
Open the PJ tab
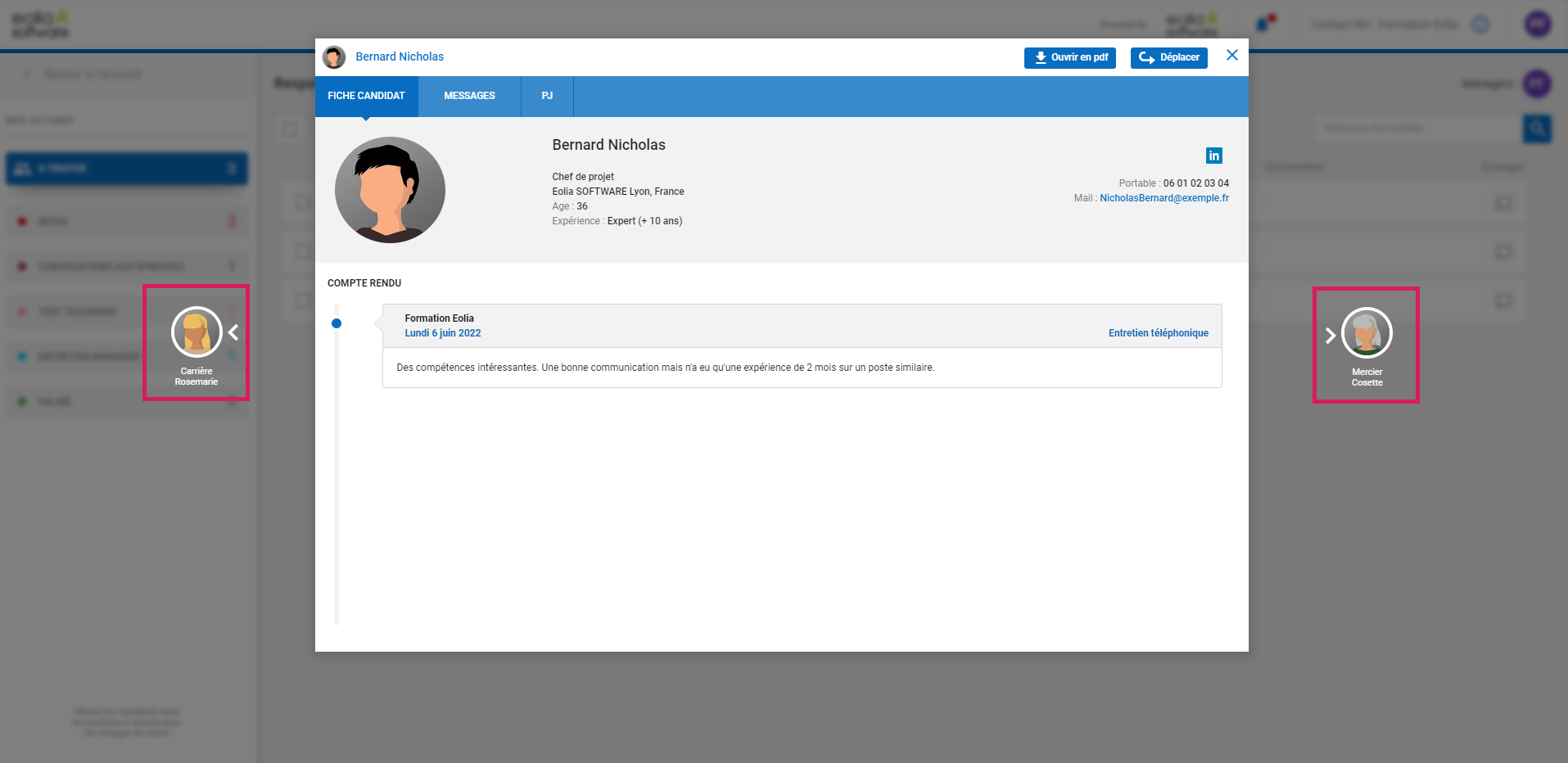coord(547,96)
